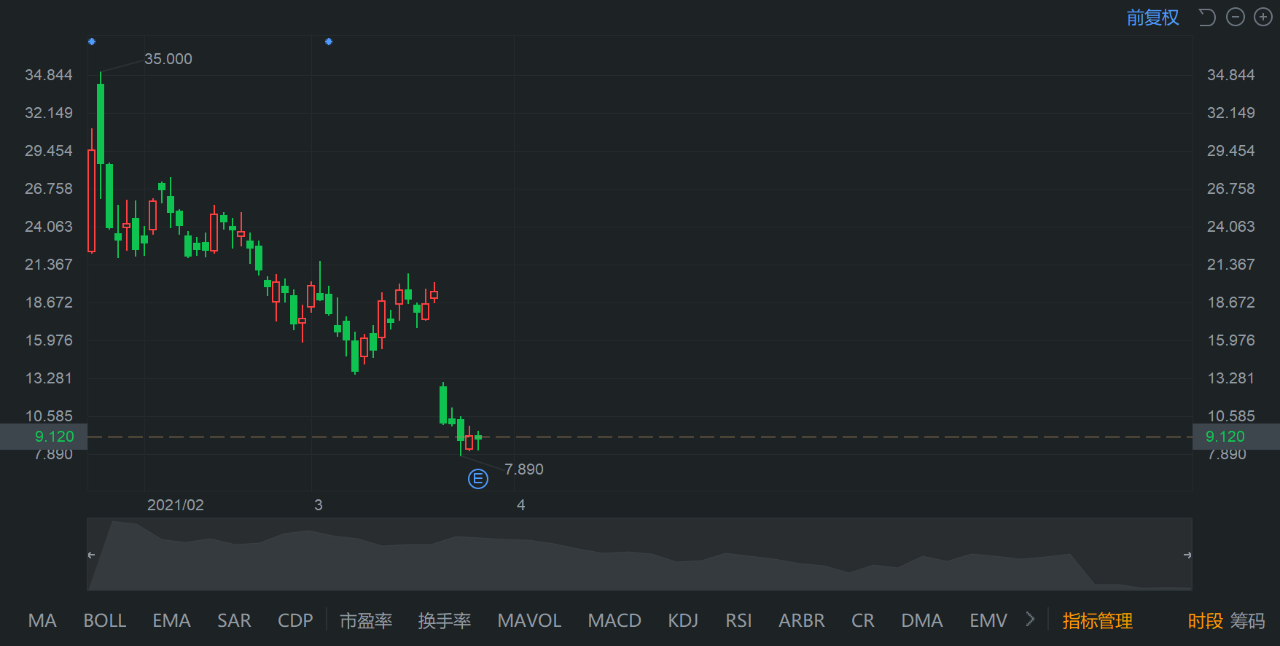Zoom out the K-line chart

(x=1235, y=18)
